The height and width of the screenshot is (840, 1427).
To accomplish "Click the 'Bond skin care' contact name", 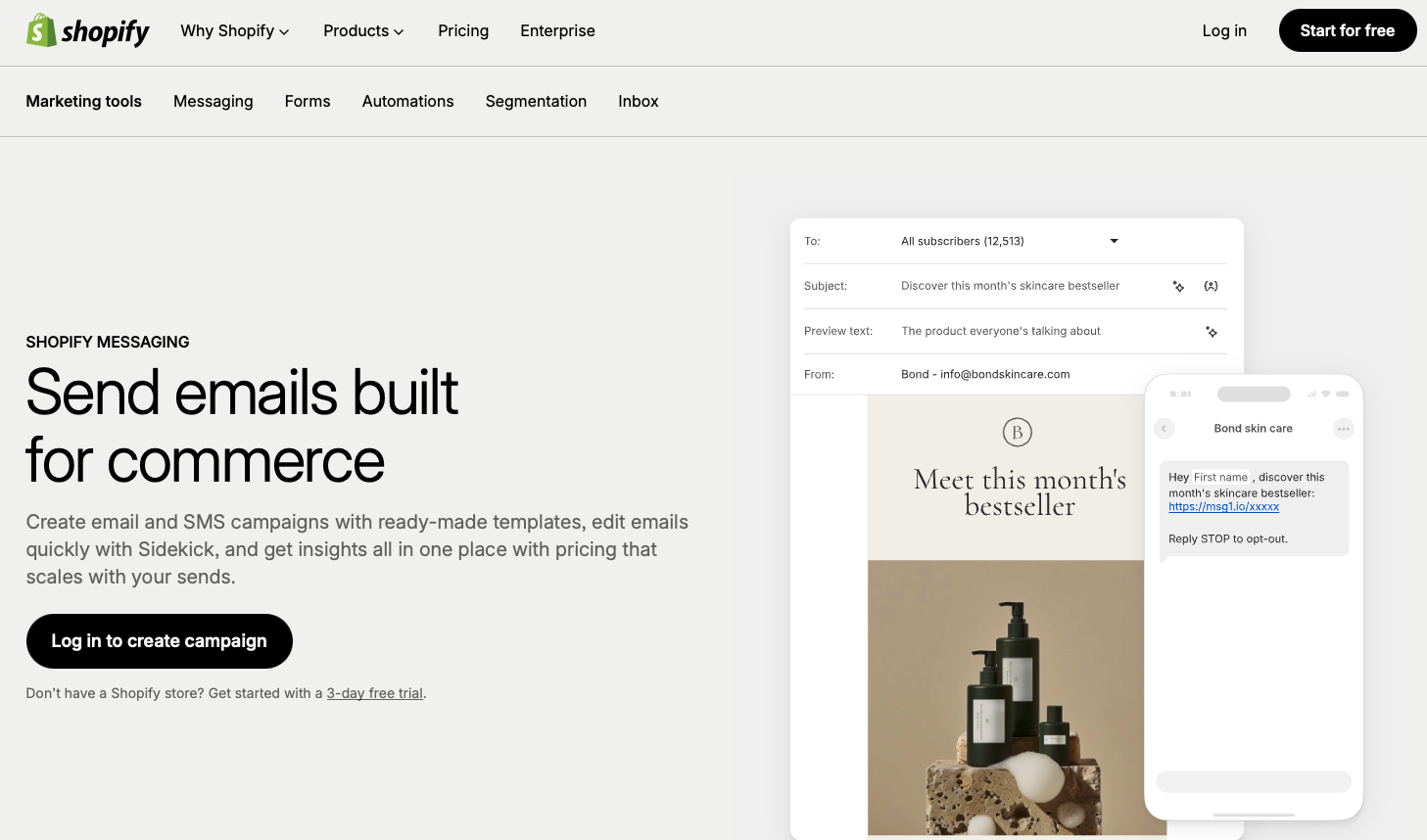I will (1254, 429).
